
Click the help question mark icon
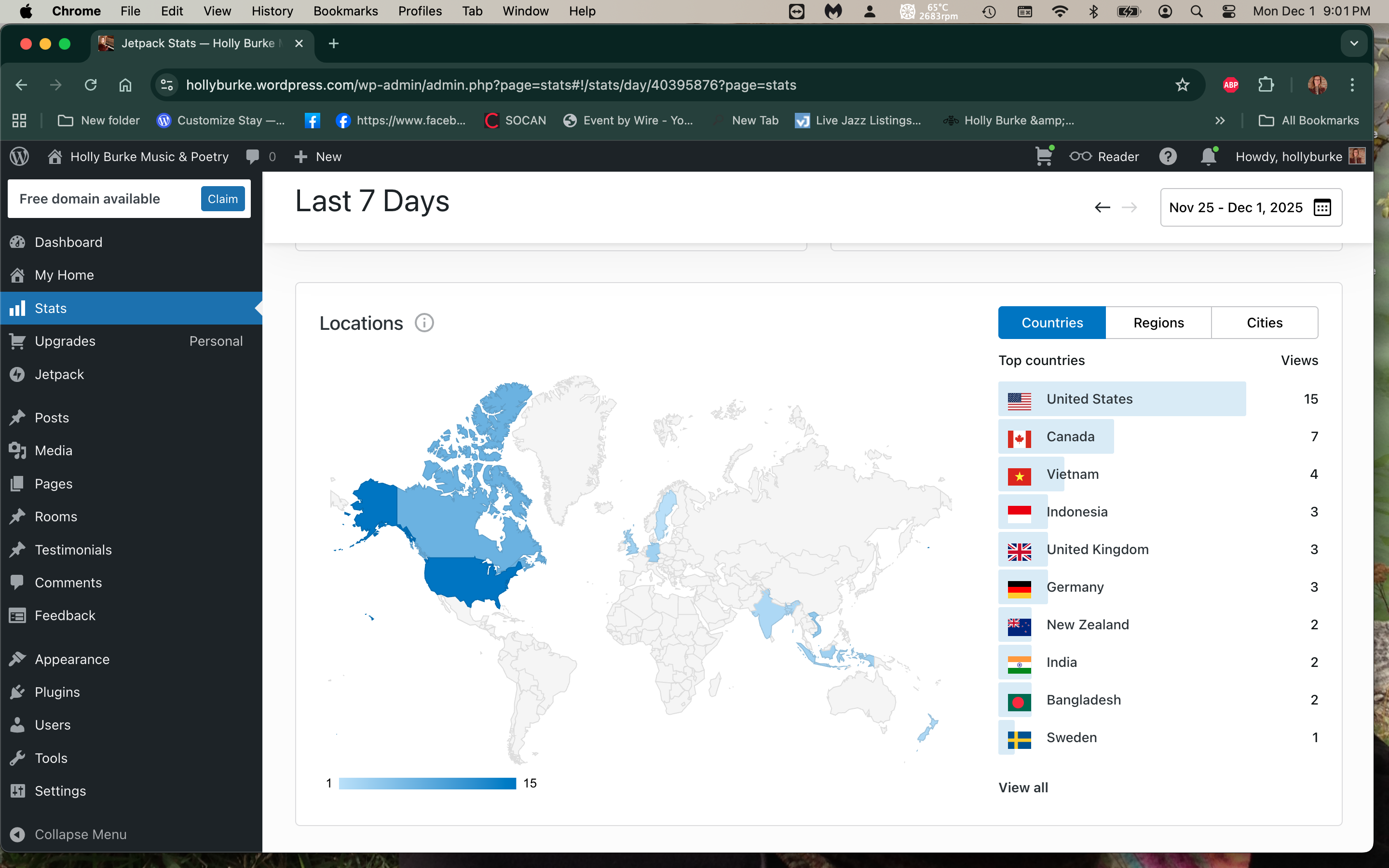(x=1168, y=157)
